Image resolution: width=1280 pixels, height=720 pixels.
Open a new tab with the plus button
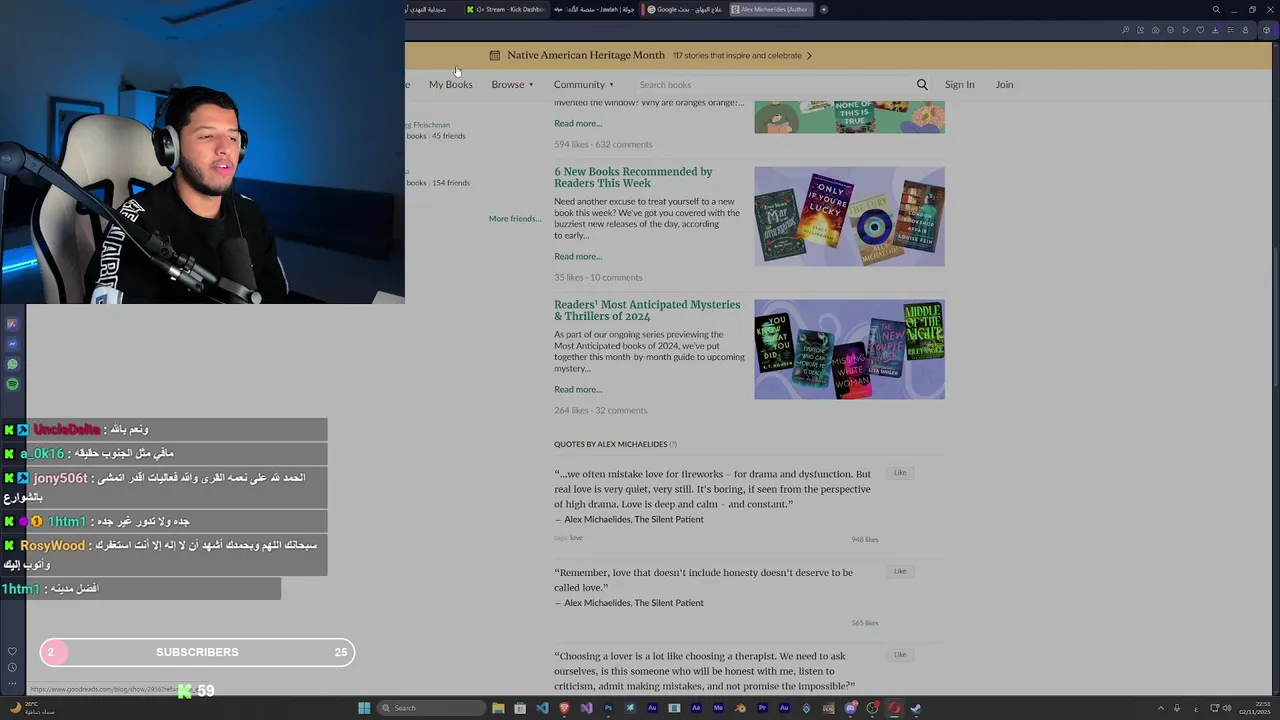pos(824,10)
